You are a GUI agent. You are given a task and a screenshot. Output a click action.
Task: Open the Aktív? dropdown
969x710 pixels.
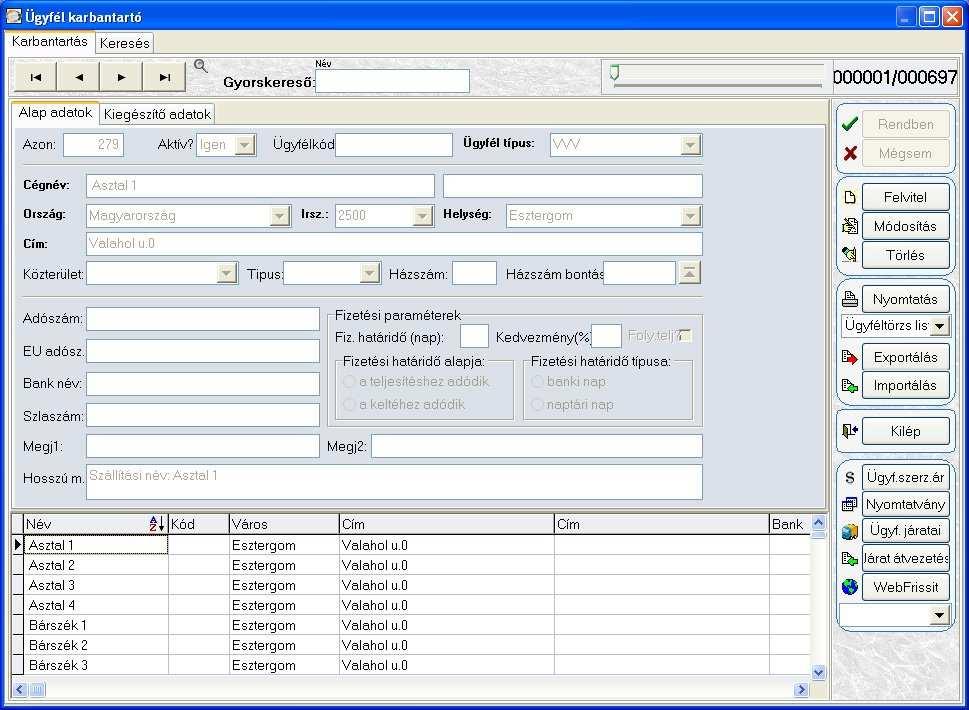click(245, 145)
